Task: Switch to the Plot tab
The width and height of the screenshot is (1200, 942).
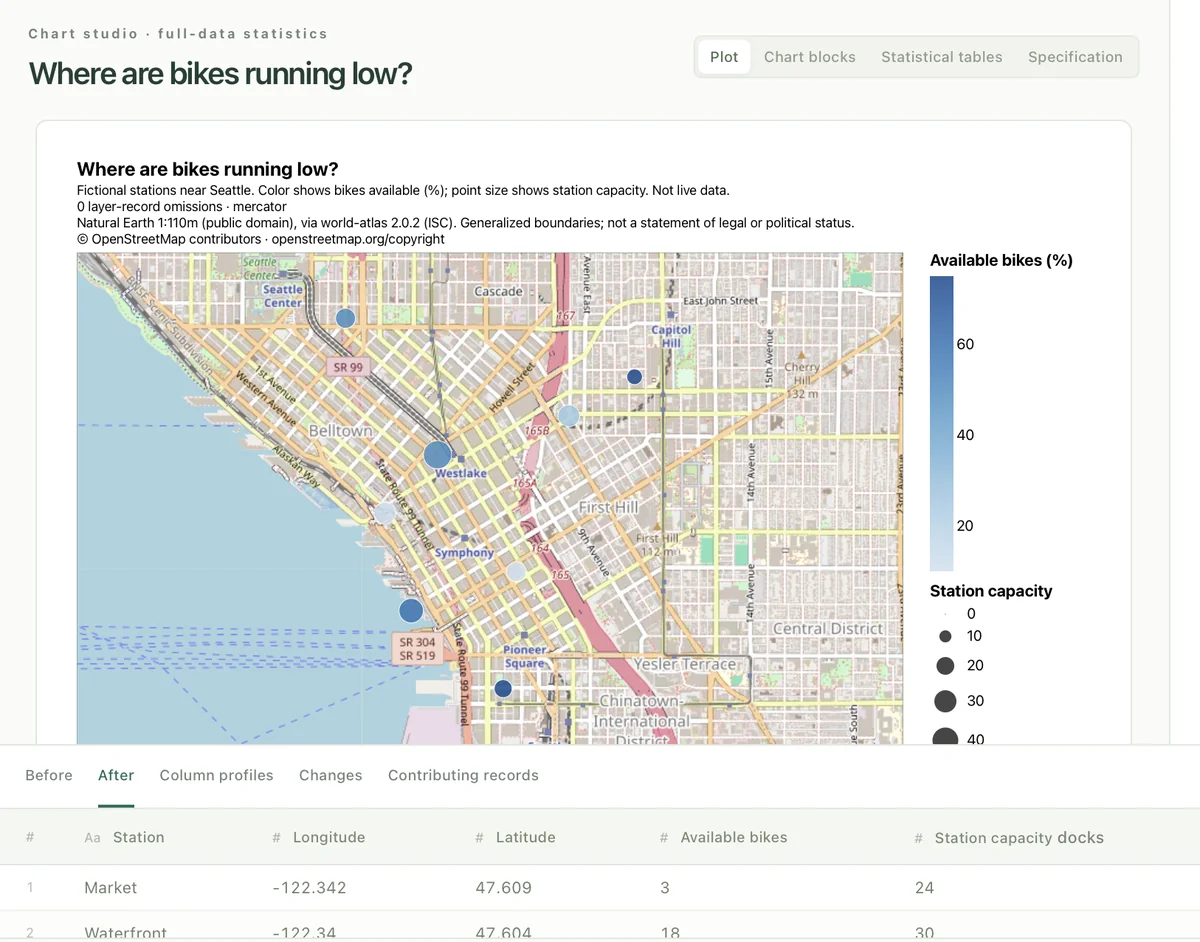Action: (x=724, y=57)
